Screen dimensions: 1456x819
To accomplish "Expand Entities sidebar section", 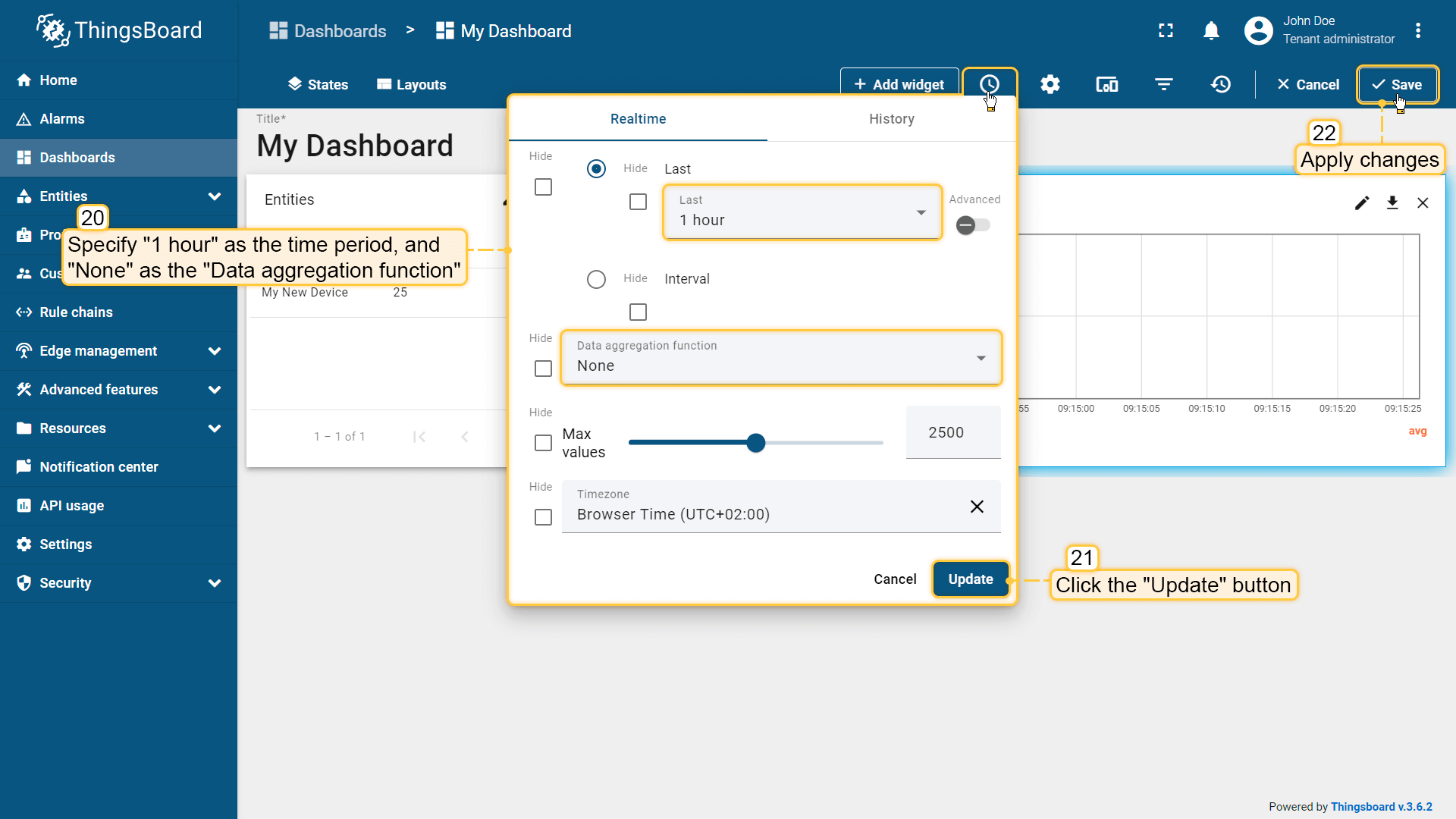I will 215,196.
